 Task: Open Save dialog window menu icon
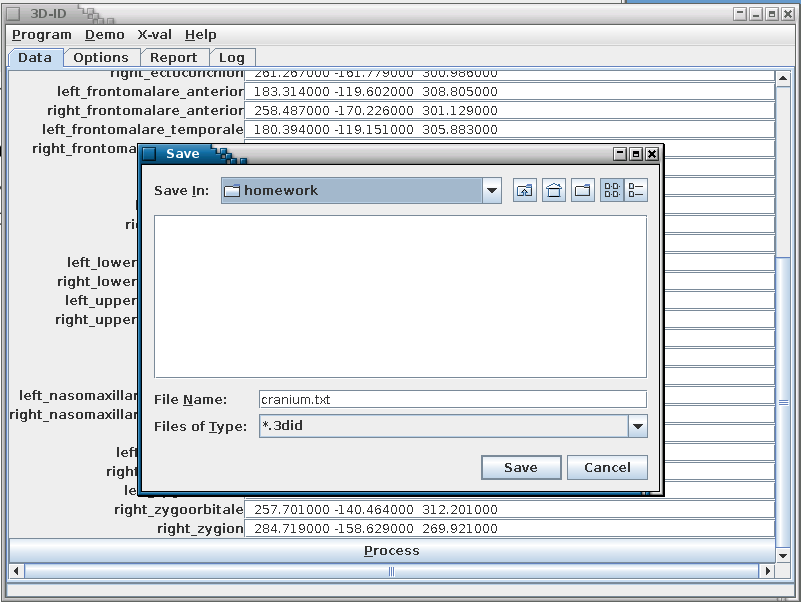pyautogui.click(x=149, y=154)
